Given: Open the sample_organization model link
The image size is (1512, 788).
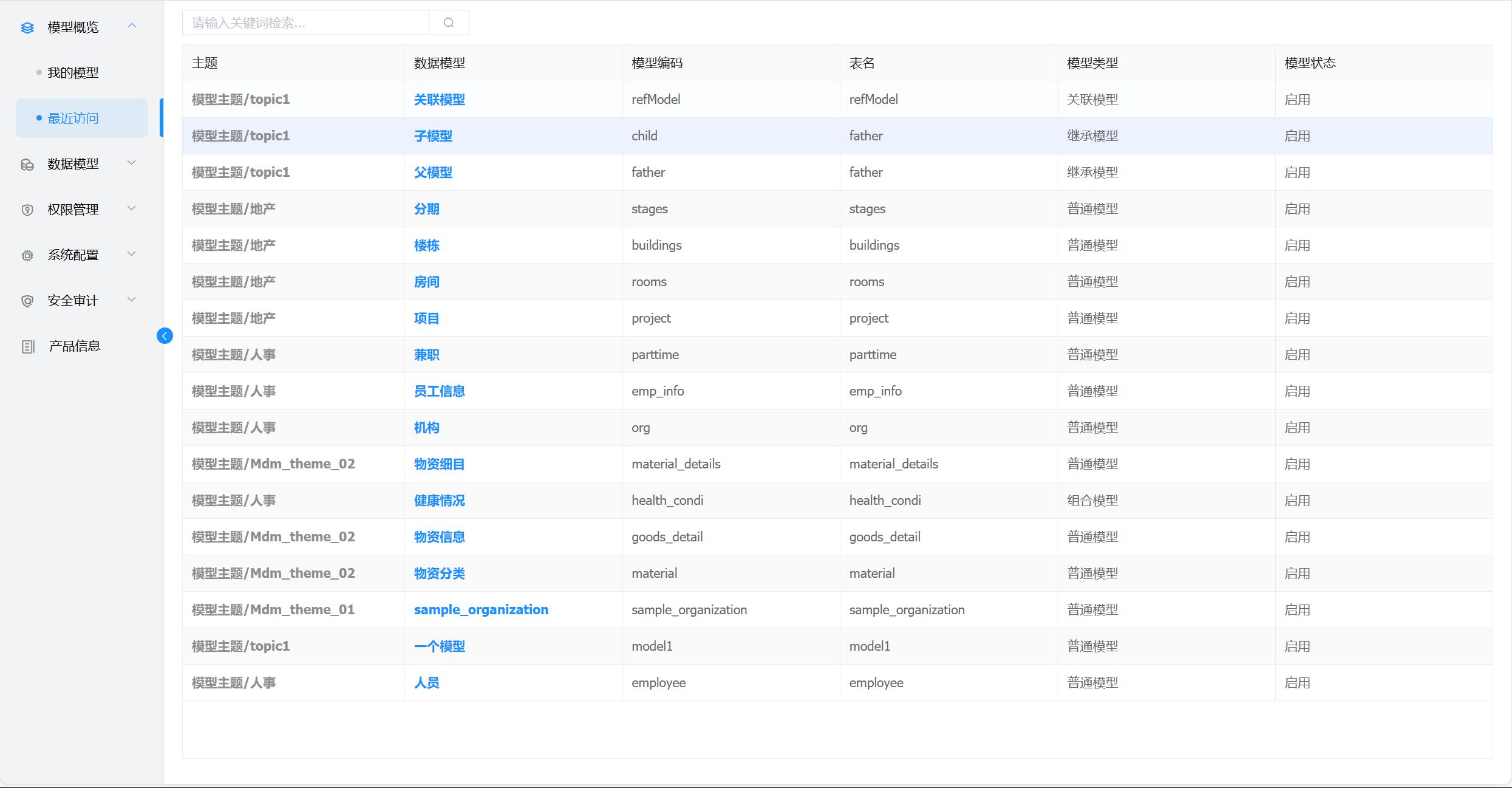Looking at the screenshot, I should click(x=481, y=610).
